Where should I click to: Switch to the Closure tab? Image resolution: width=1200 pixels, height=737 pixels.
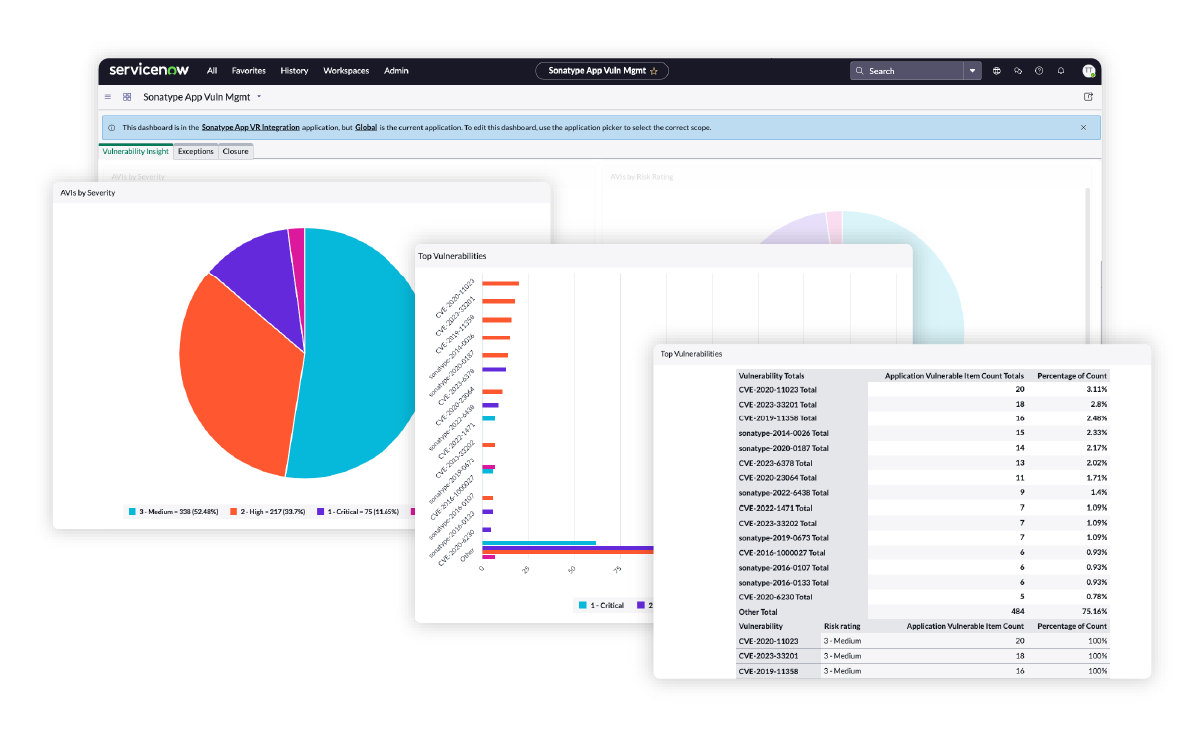click(x=235, y=151)
